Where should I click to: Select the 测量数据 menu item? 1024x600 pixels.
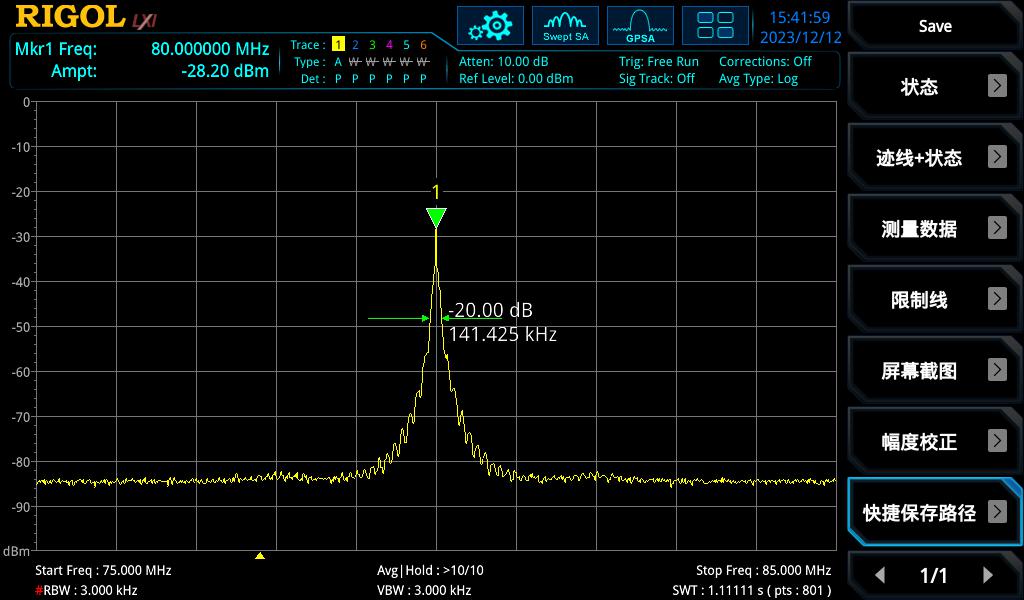[x=919, y=229]
